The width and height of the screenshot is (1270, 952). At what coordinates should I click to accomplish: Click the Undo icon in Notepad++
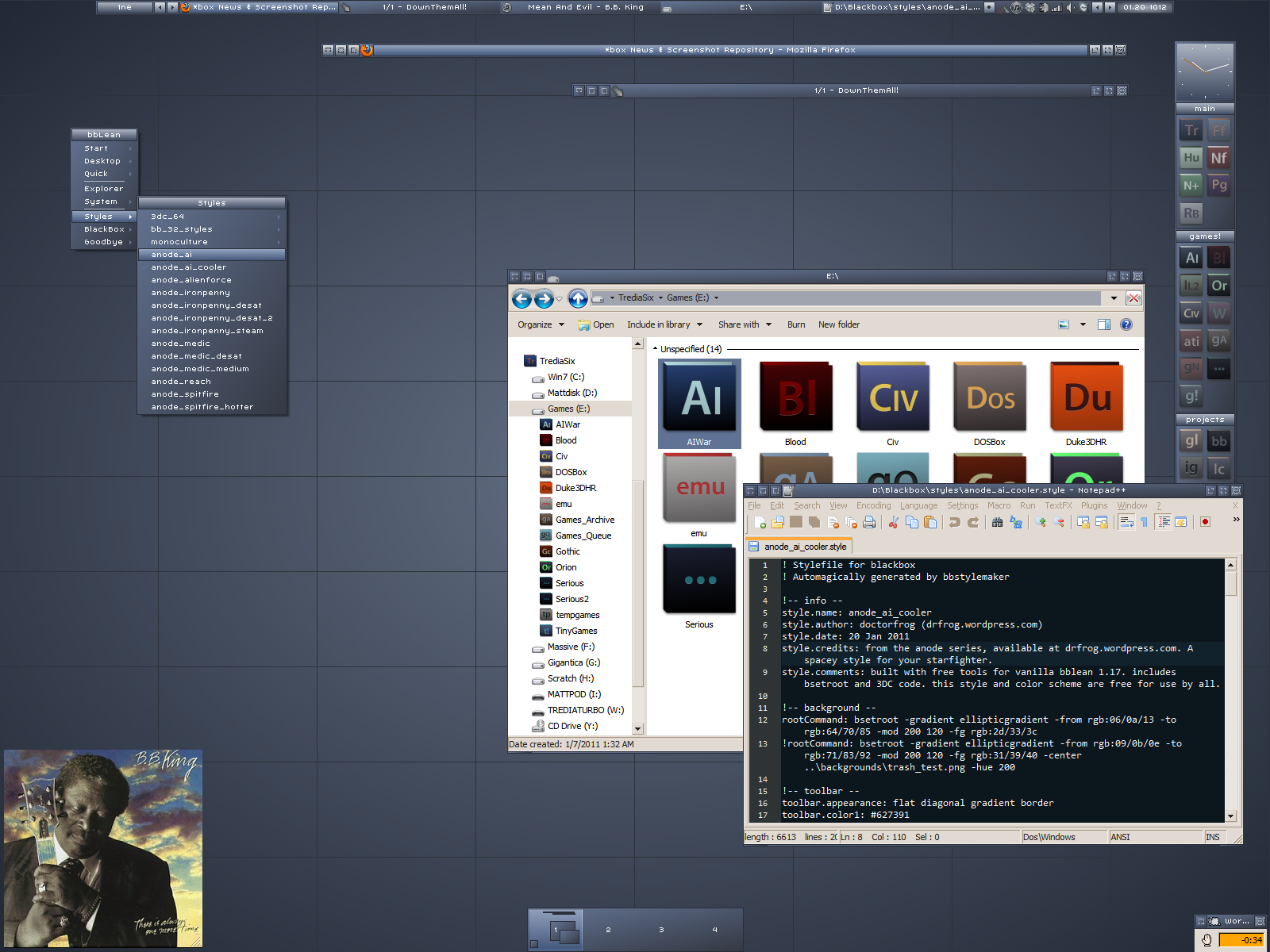(955, 522)
